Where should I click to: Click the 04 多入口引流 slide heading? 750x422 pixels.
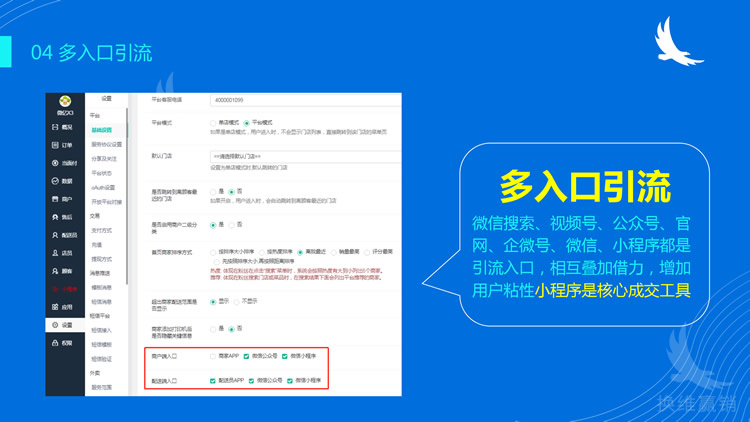[91, 53]
